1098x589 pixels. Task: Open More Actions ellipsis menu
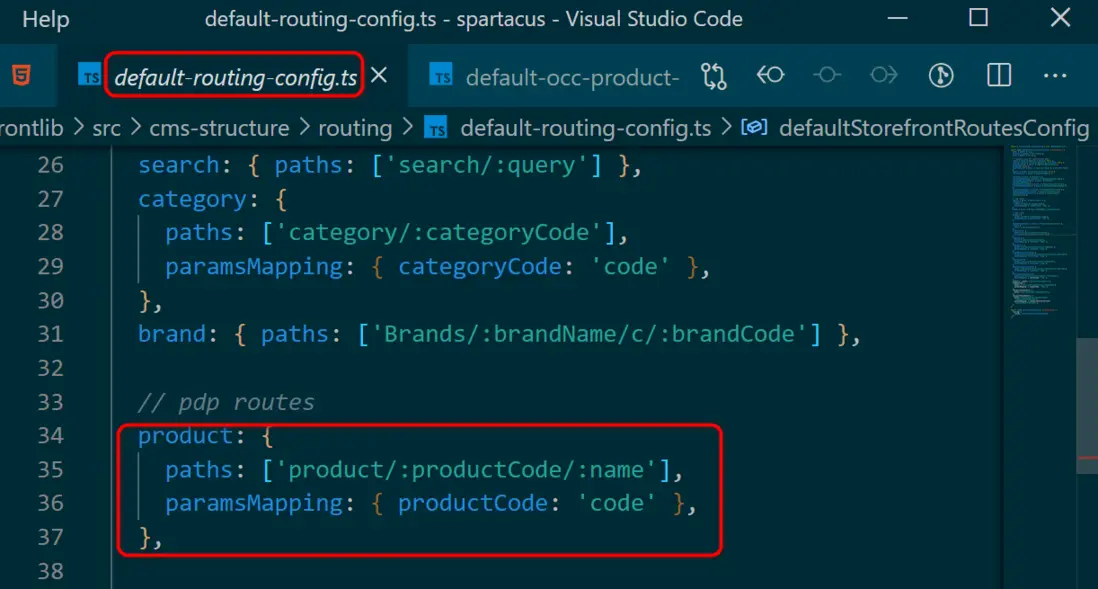1055,76
